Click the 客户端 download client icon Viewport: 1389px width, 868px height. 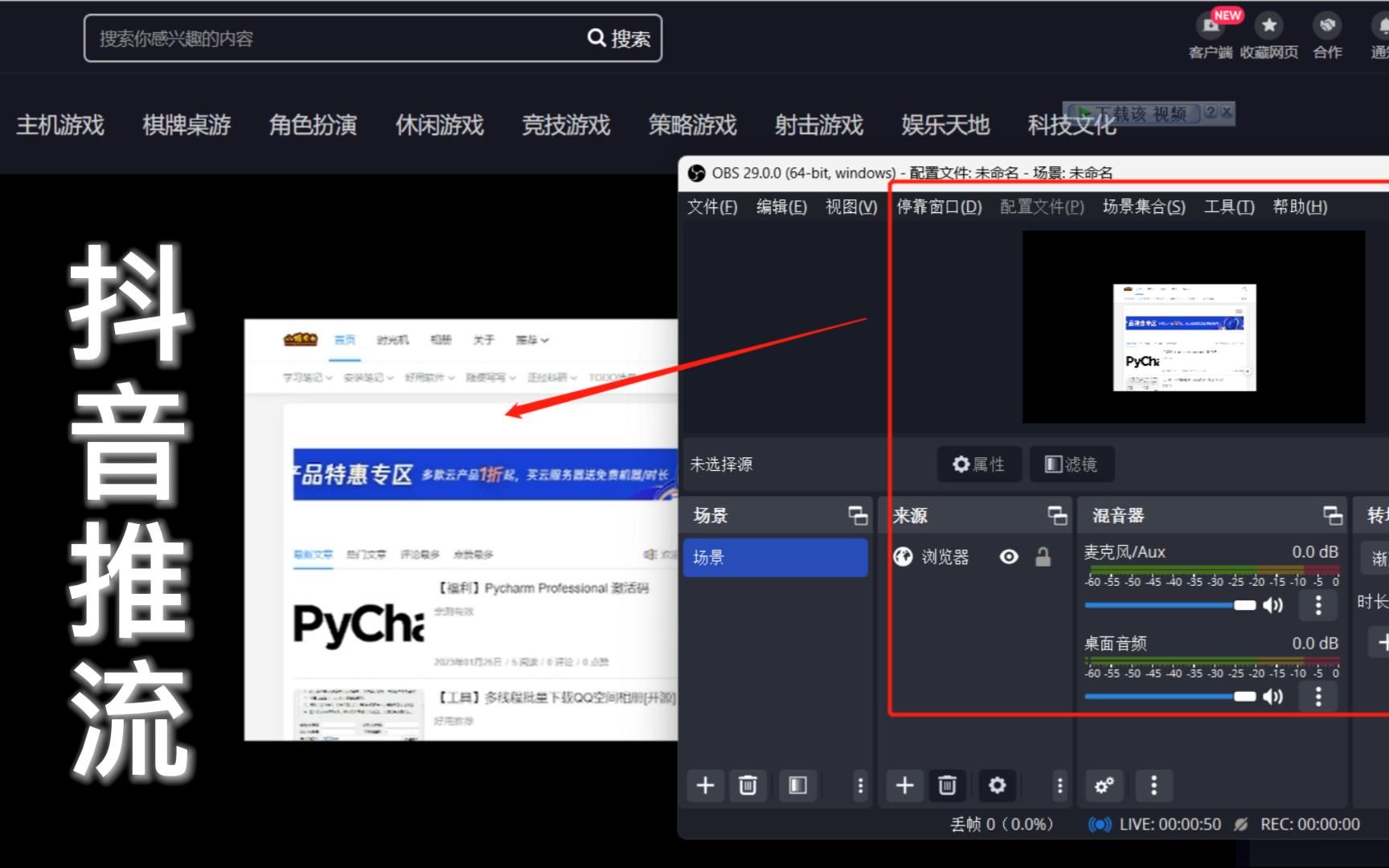[x=1210, y=26]
